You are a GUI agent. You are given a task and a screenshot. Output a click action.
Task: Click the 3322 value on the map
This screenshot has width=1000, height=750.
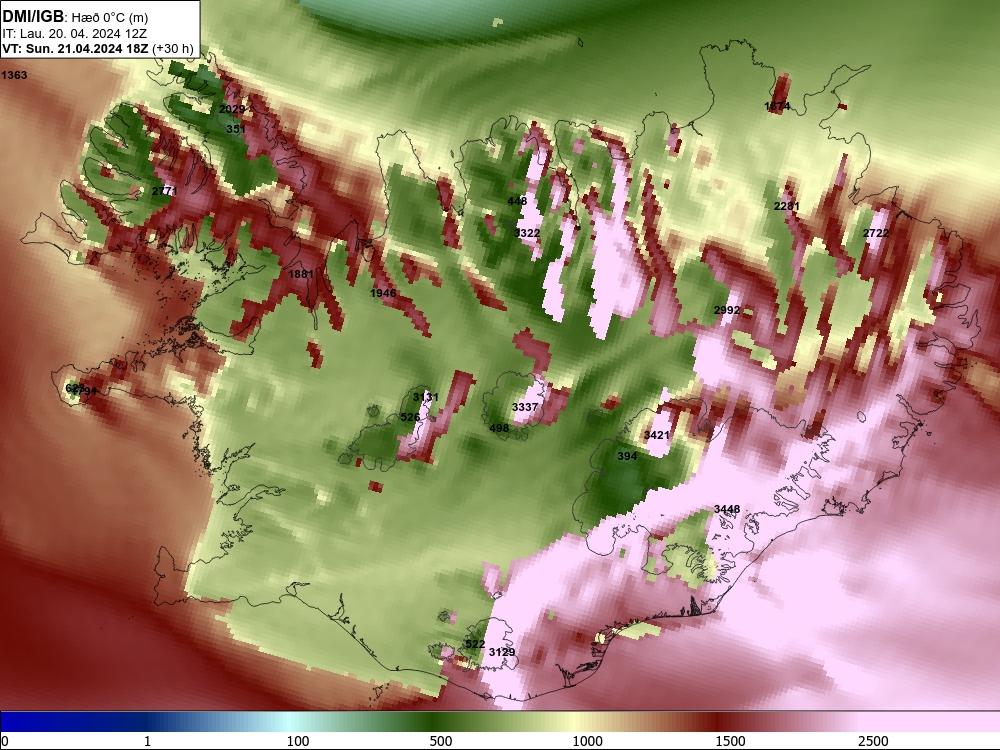coord(527,233)
